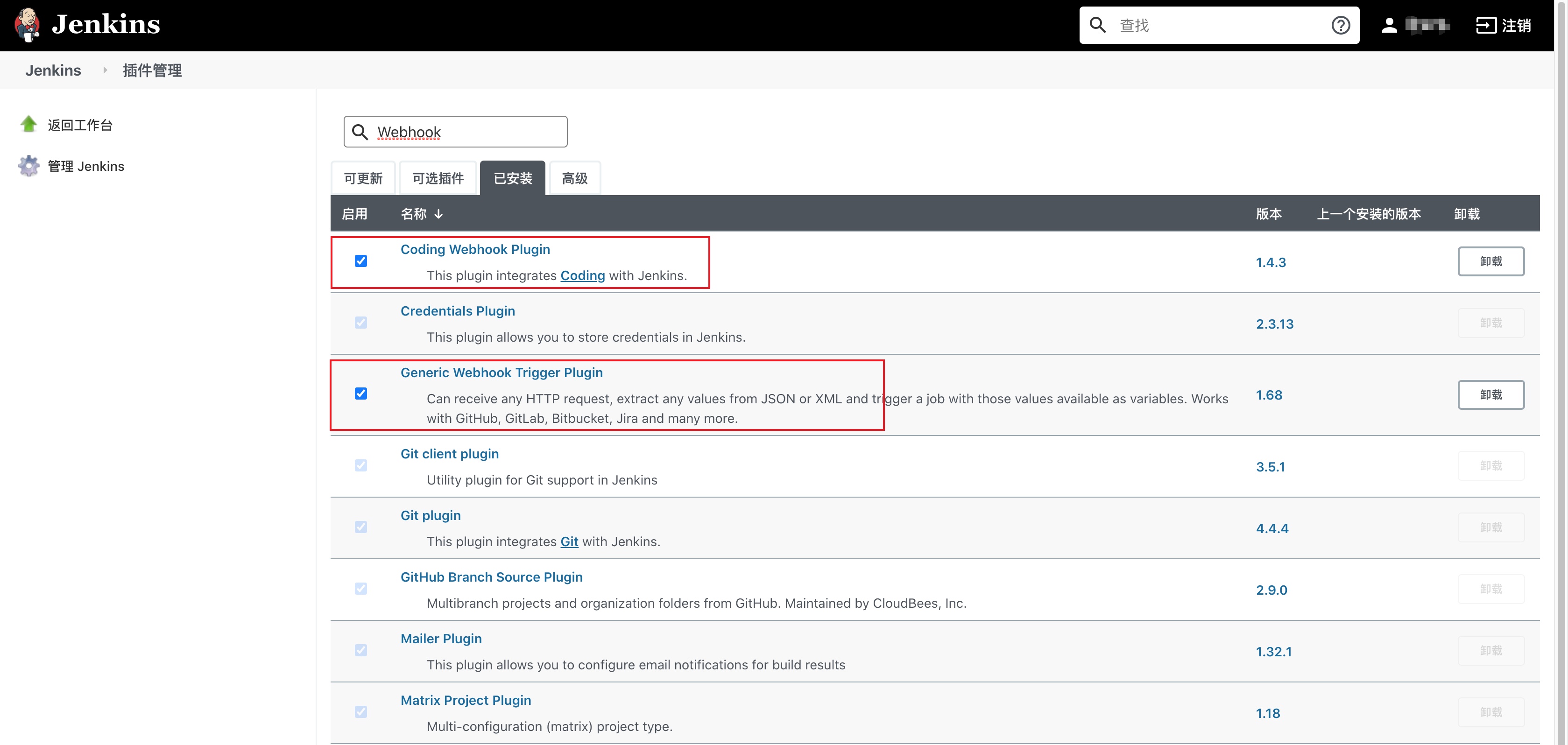
Task: Switch to the 高级 advanced tab
Action: click(x=574, y=178)
